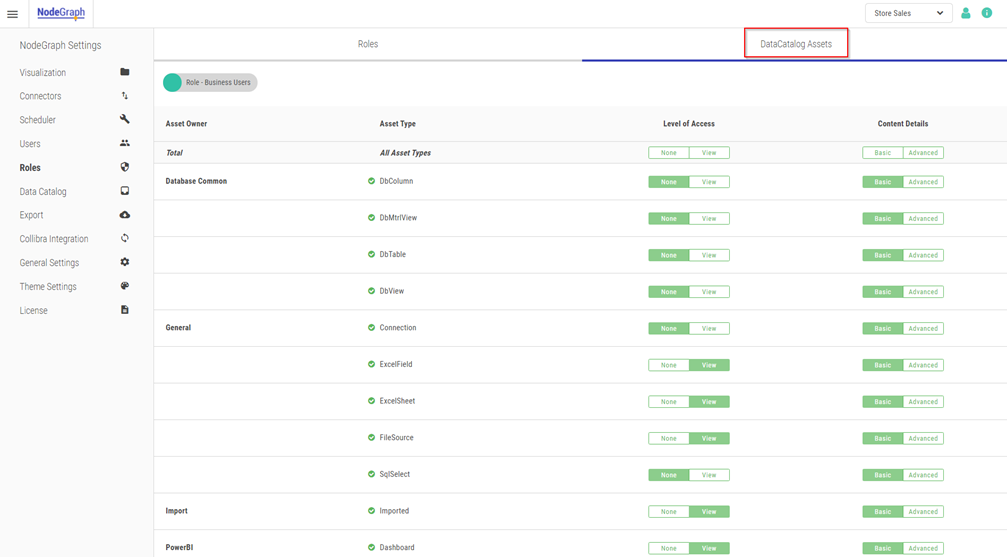This screenshot has width=1007, height=557.
Task: Click the Visualization folder icon
Action: click(125, 72)
